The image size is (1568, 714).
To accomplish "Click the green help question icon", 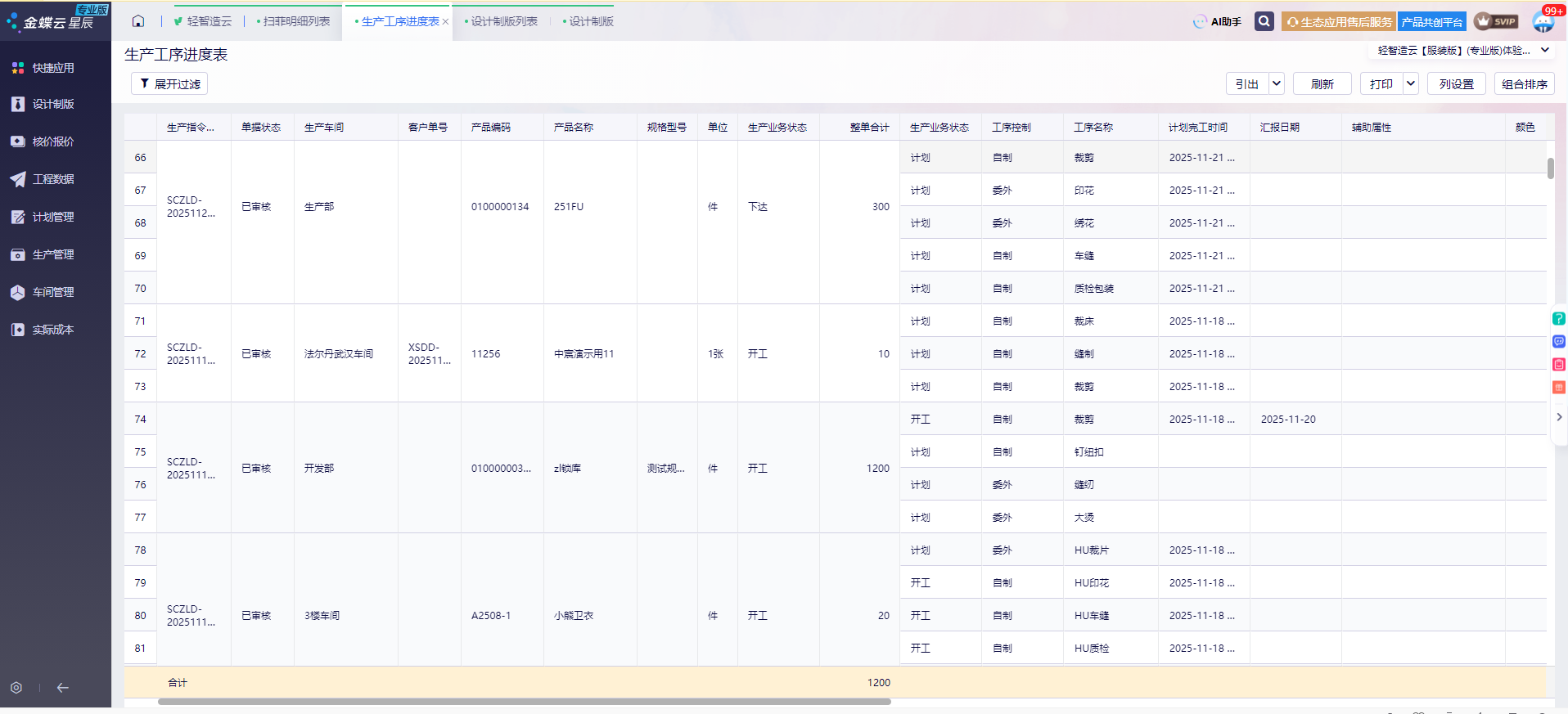I will (x=1559, y=319).
